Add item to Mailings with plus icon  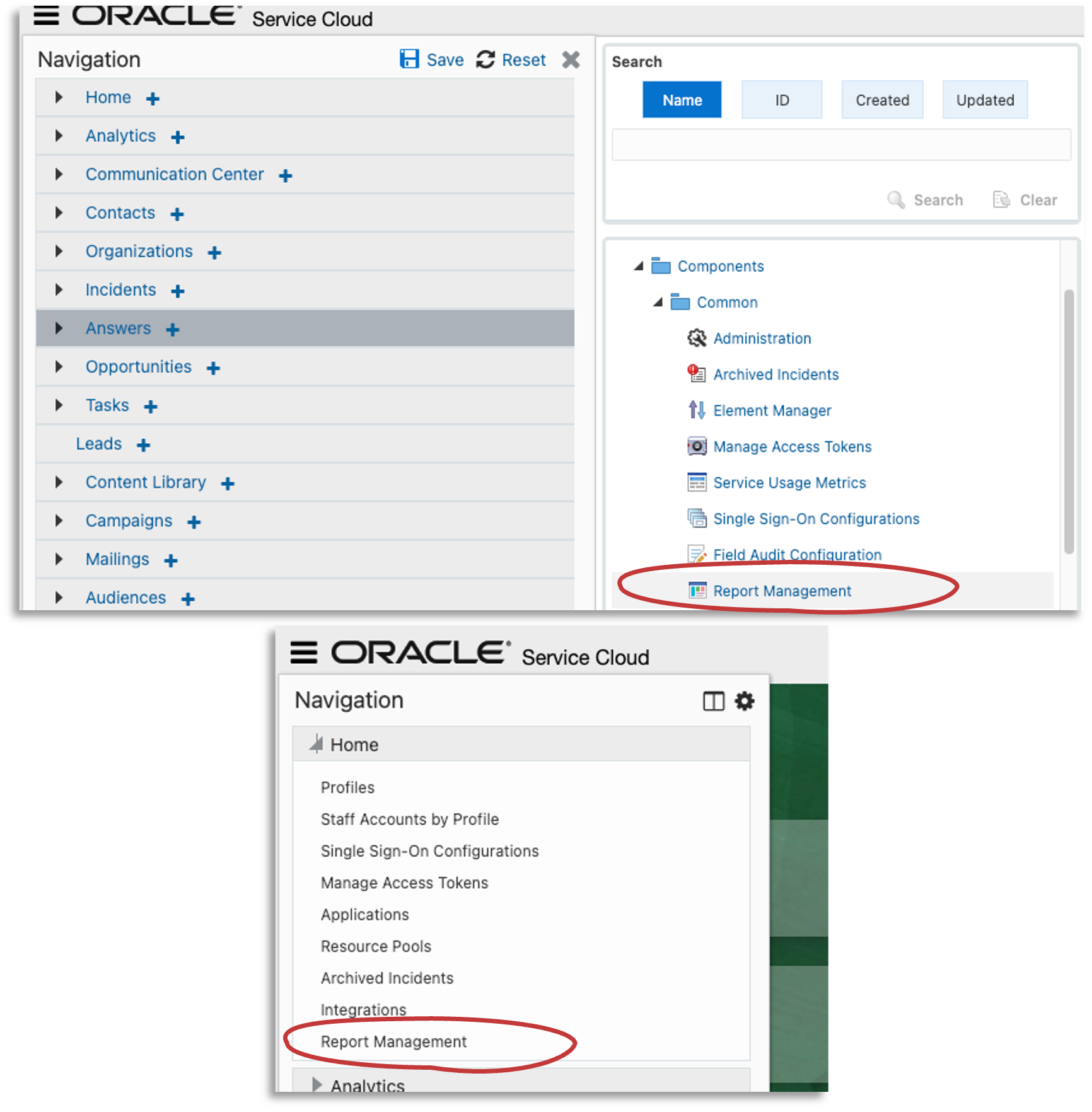[x=171, y=560]
